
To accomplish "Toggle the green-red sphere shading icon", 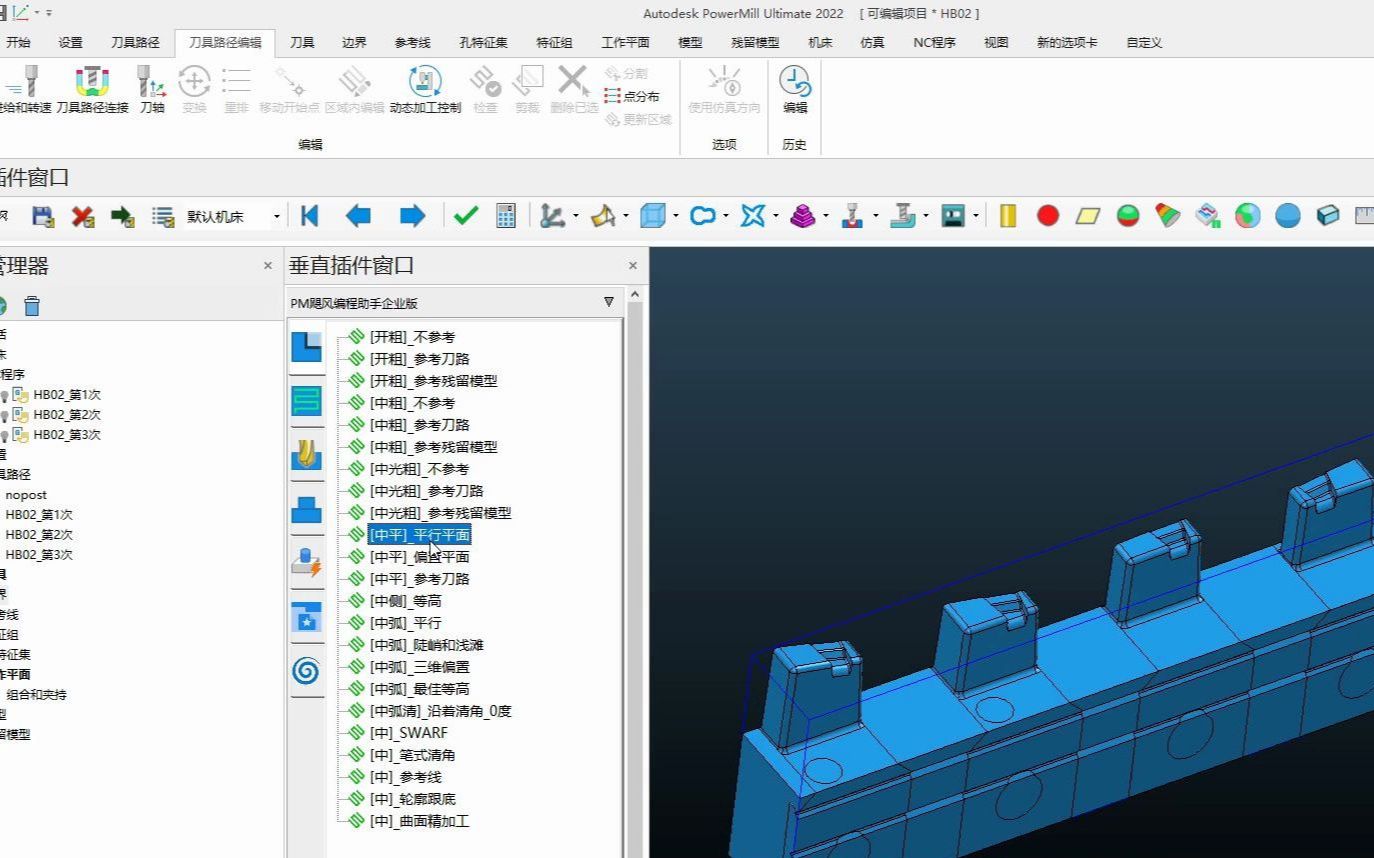I will tap(1128, 216).
